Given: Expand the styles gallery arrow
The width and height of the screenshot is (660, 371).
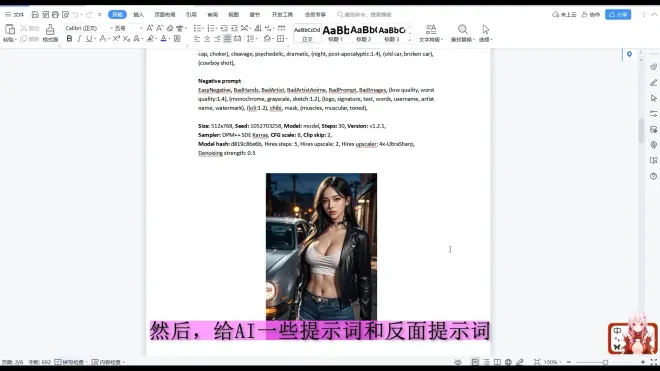Looking at the screenshot, I should pyautogui.click(x=410, y=40).
